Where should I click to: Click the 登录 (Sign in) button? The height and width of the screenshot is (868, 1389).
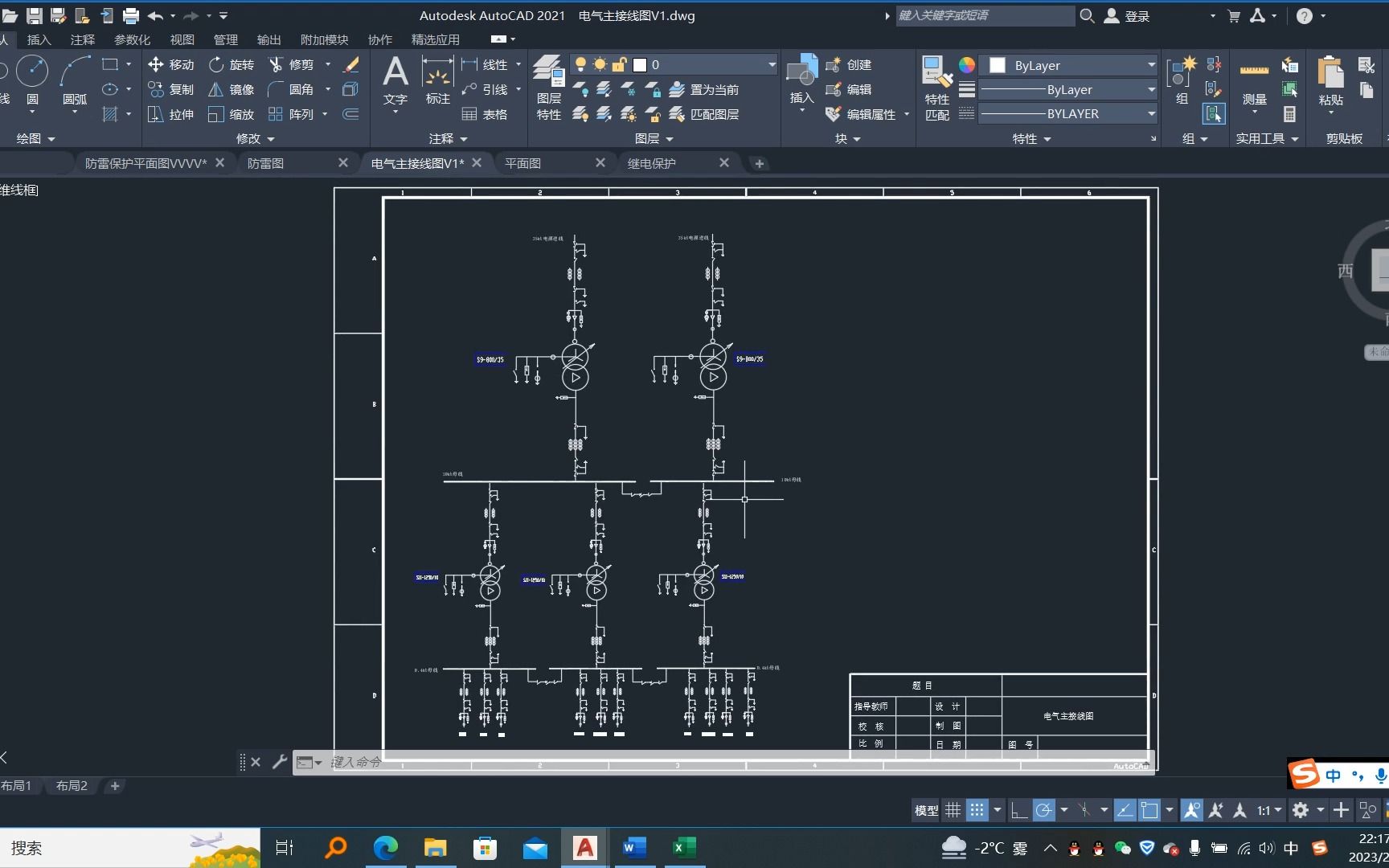coord(1127,15)
